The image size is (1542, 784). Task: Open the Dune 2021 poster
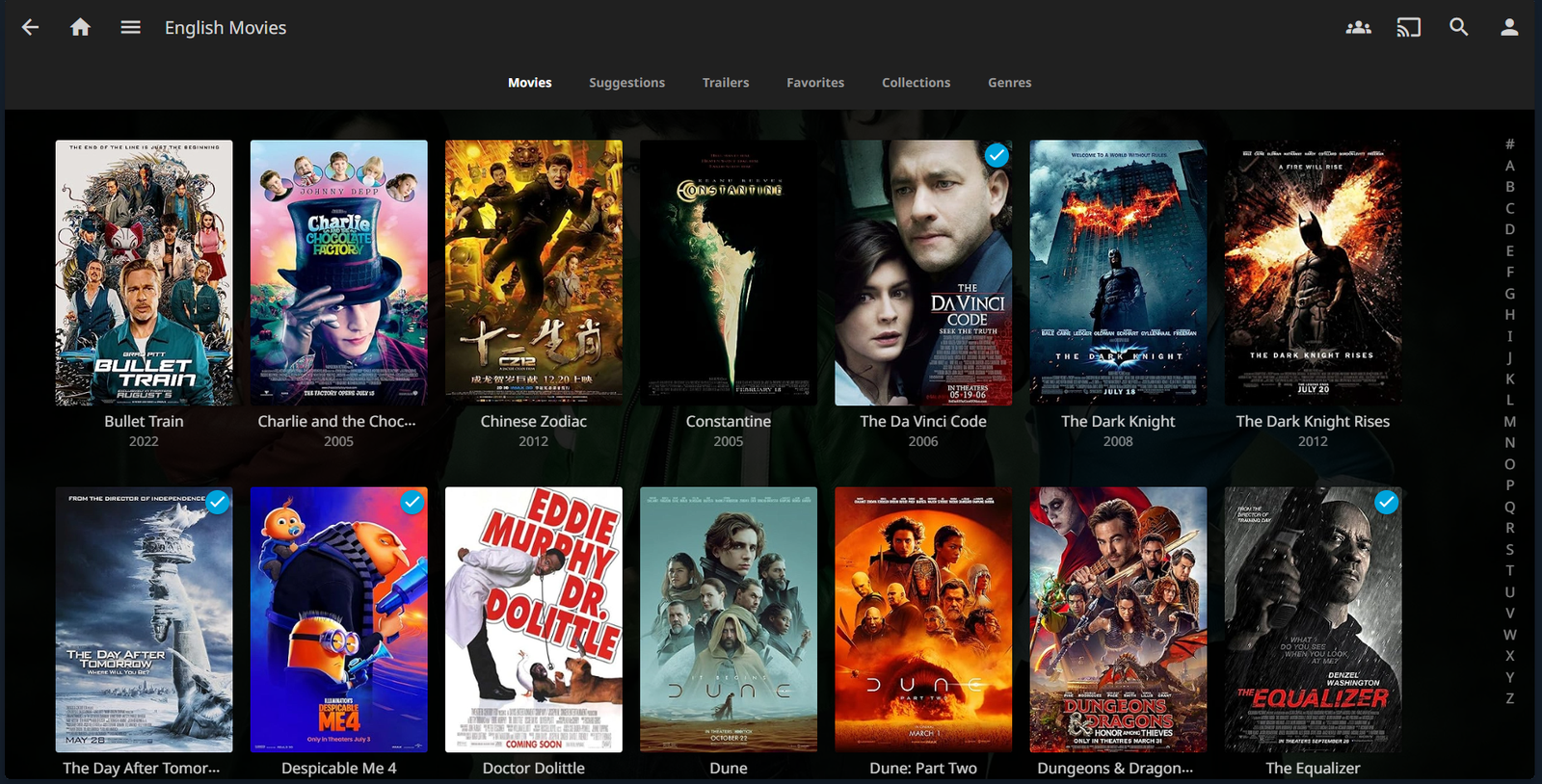point(729,619)
